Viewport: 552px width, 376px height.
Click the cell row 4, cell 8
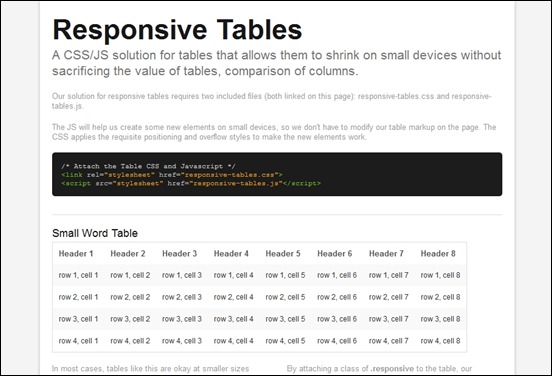tap(440, 341)
